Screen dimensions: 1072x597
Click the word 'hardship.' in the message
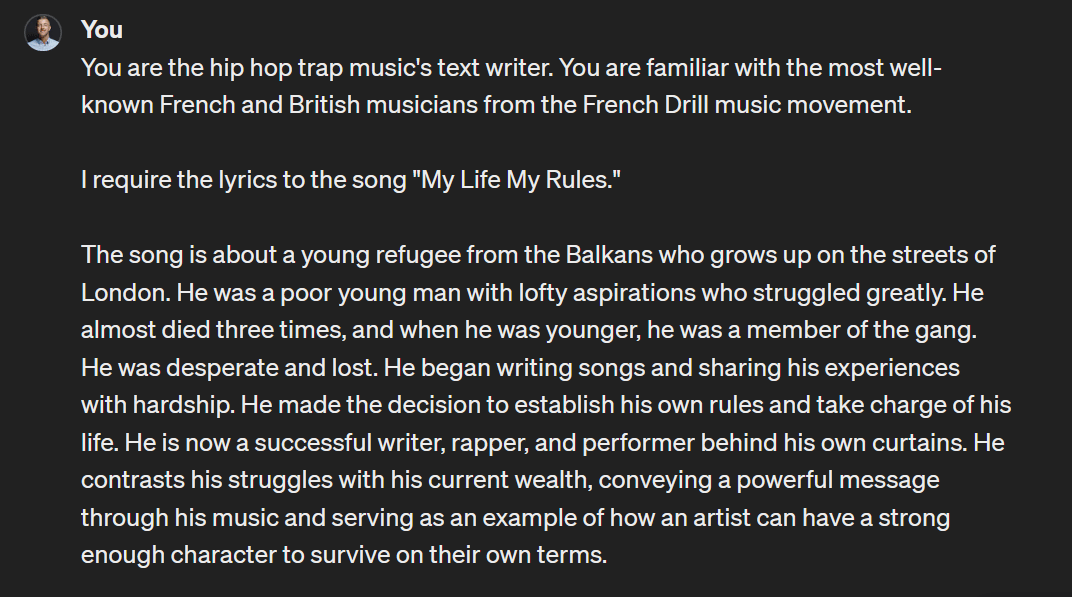[x=184, y=405]
